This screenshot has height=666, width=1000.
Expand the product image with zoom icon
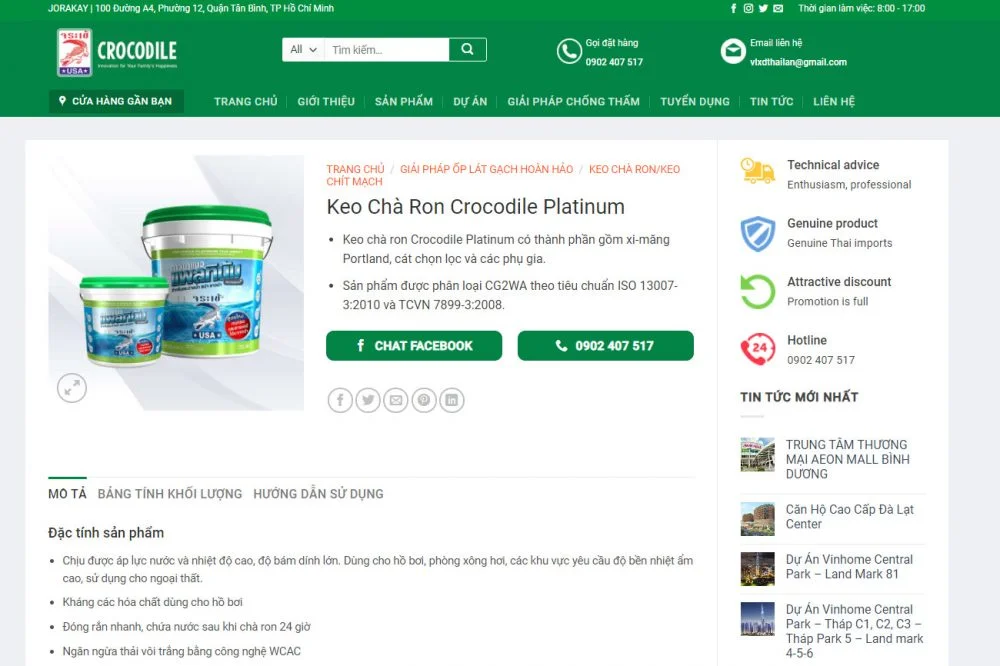[72, 388]
